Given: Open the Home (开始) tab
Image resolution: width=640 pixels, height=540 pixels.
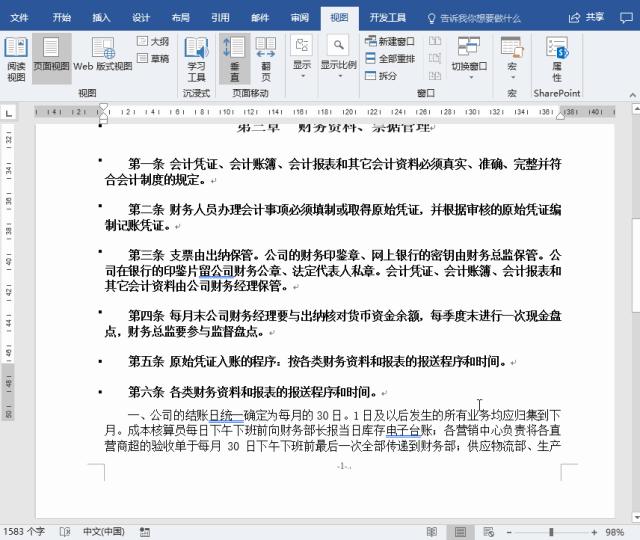Looking at the screenshot, I should click(62, 18).
